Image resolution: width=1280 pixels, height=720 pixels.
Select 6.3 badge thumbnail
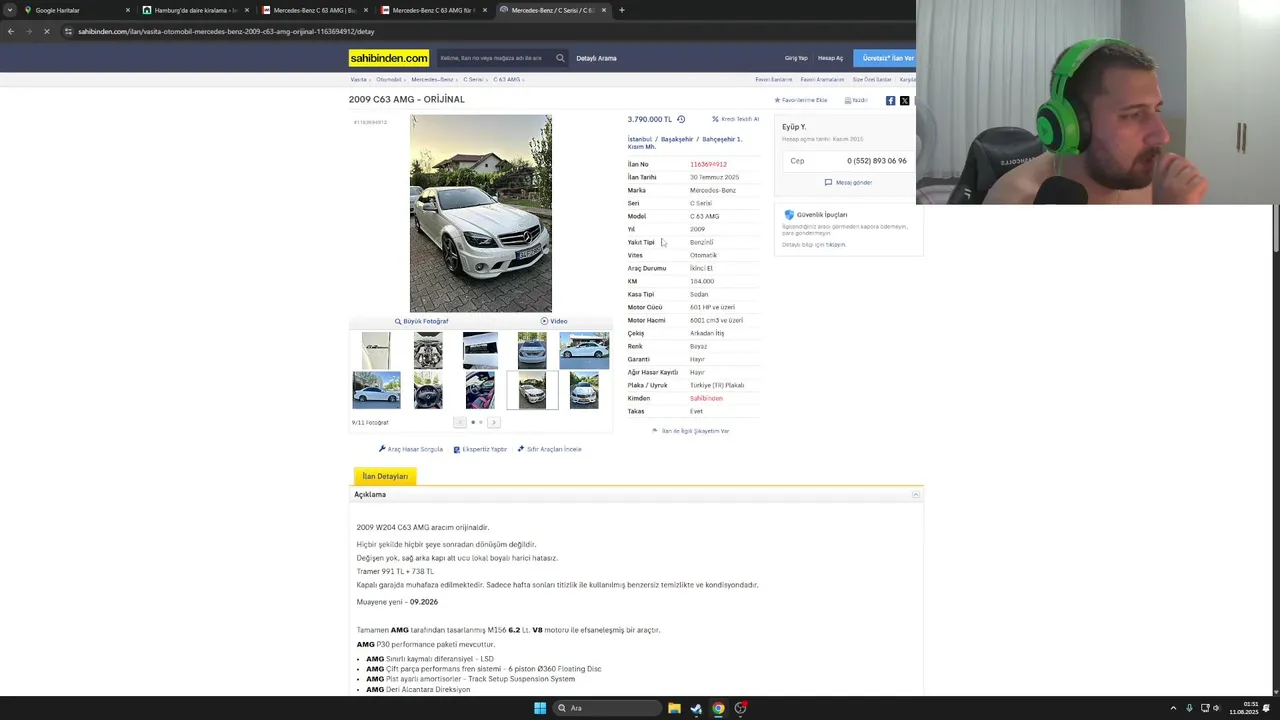click(376, 351)
